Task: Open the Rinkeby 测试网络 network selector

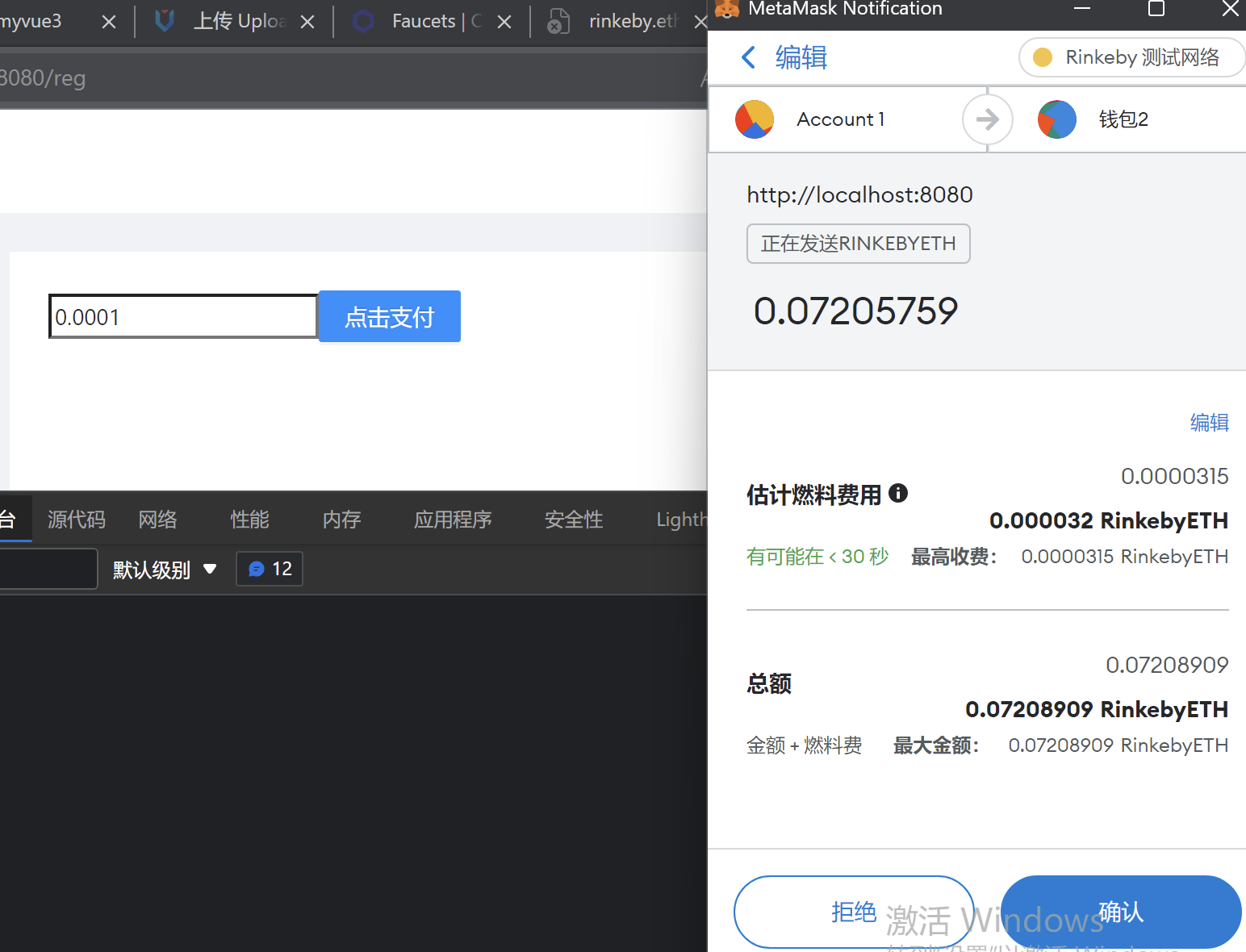Action: (x=1132, y=57)
